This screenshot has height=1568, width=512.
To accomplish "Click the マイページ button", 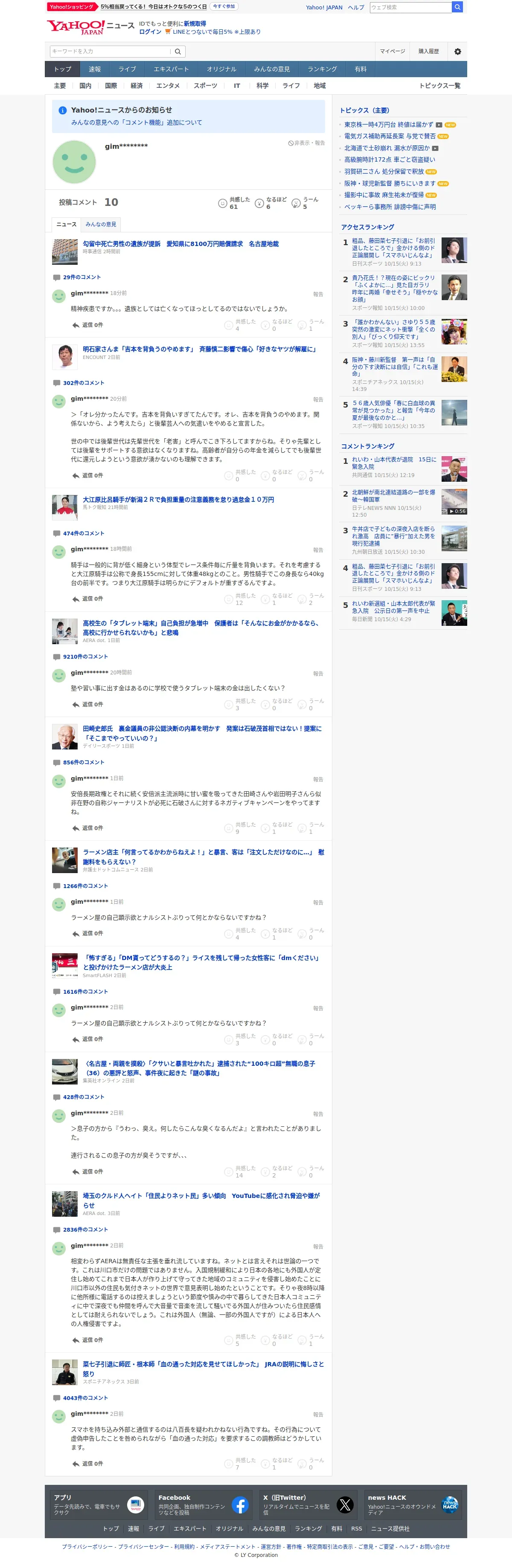I will [x=393, y=52].
